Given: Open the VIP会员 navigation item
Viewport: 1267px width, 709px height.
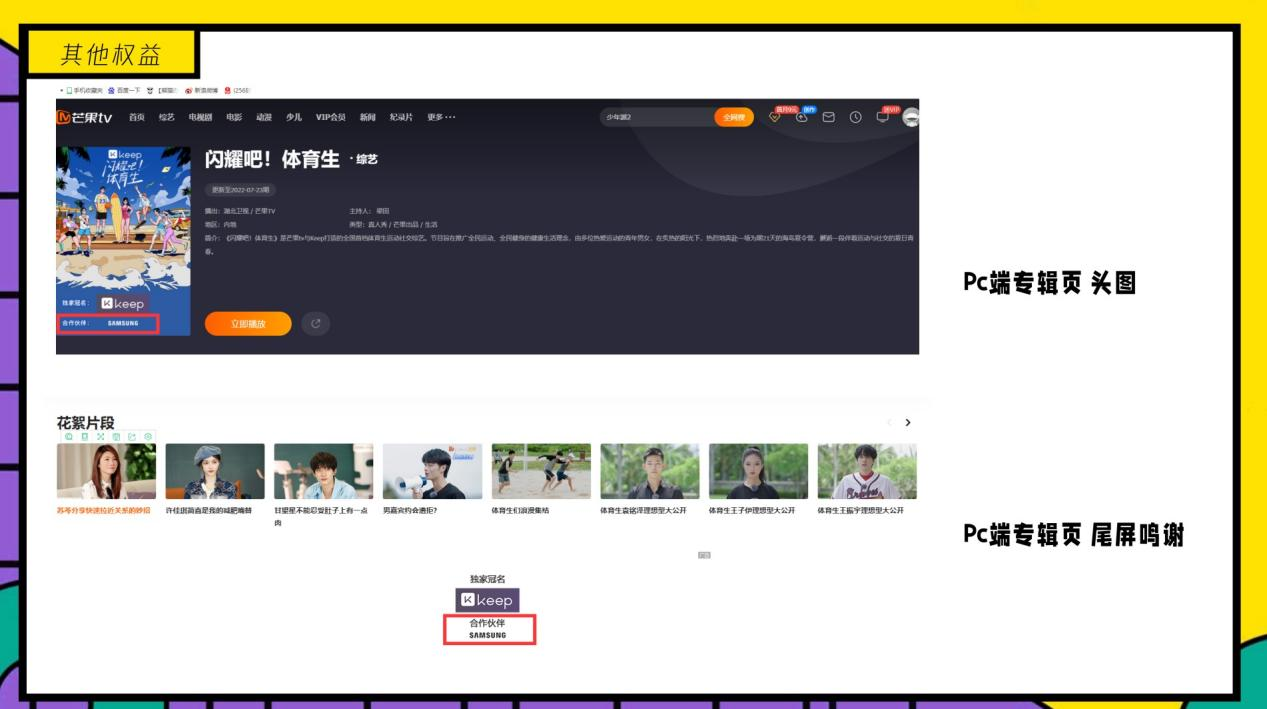Looking at the screenshot, I should coord(330,117).
